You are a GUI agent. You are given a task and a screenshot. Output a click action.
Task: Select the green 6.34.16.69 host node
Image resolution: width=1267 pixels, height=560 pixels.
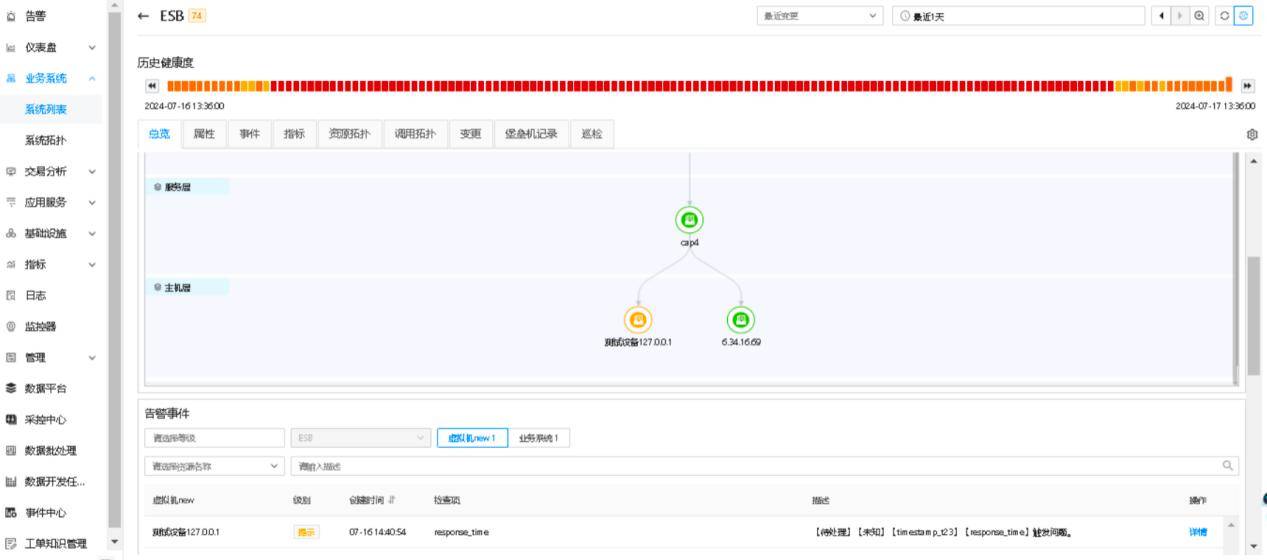[740, 320]
